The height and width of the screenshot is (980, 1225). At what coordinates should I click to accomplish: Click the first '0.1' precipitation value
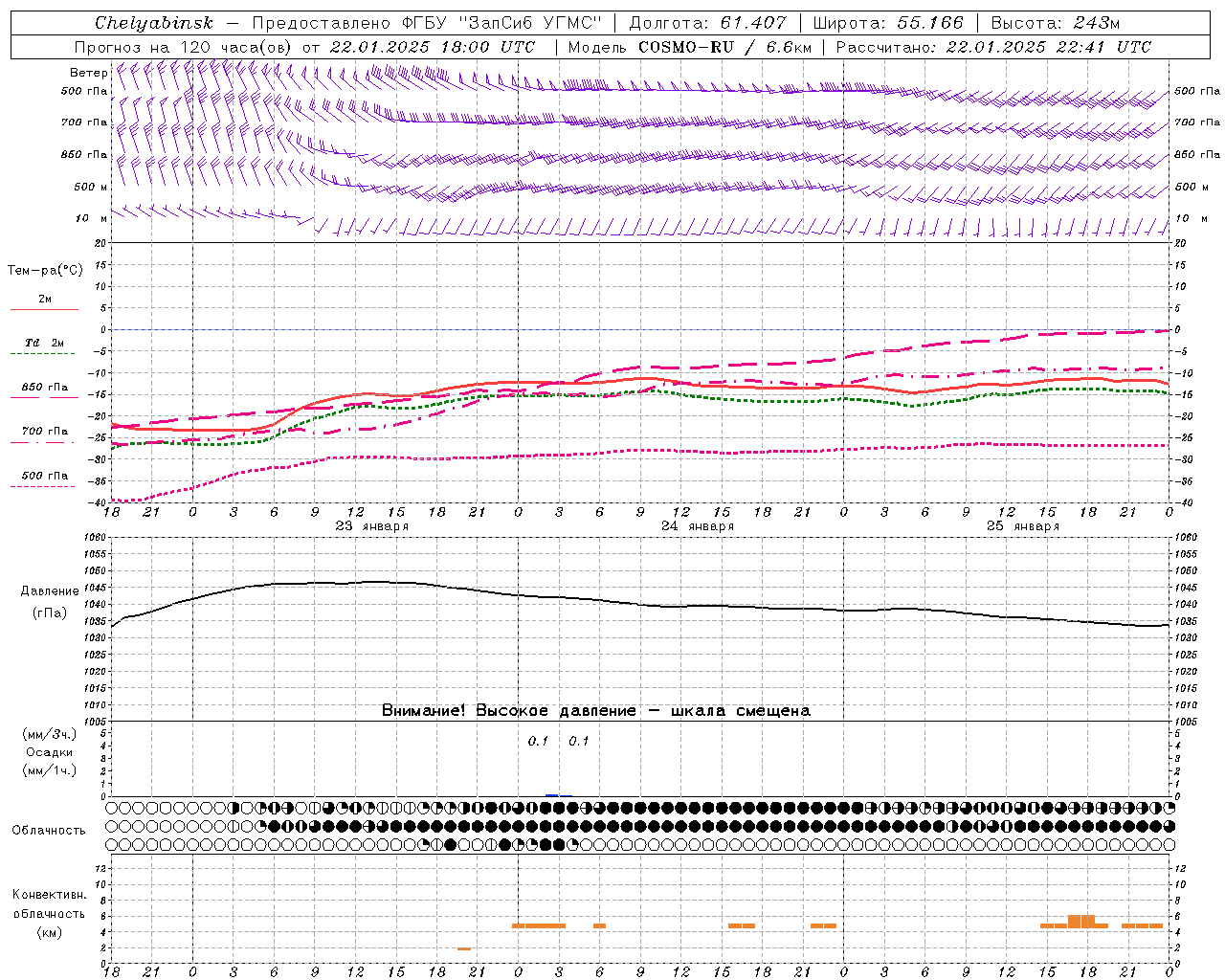(x=539, y=741)
